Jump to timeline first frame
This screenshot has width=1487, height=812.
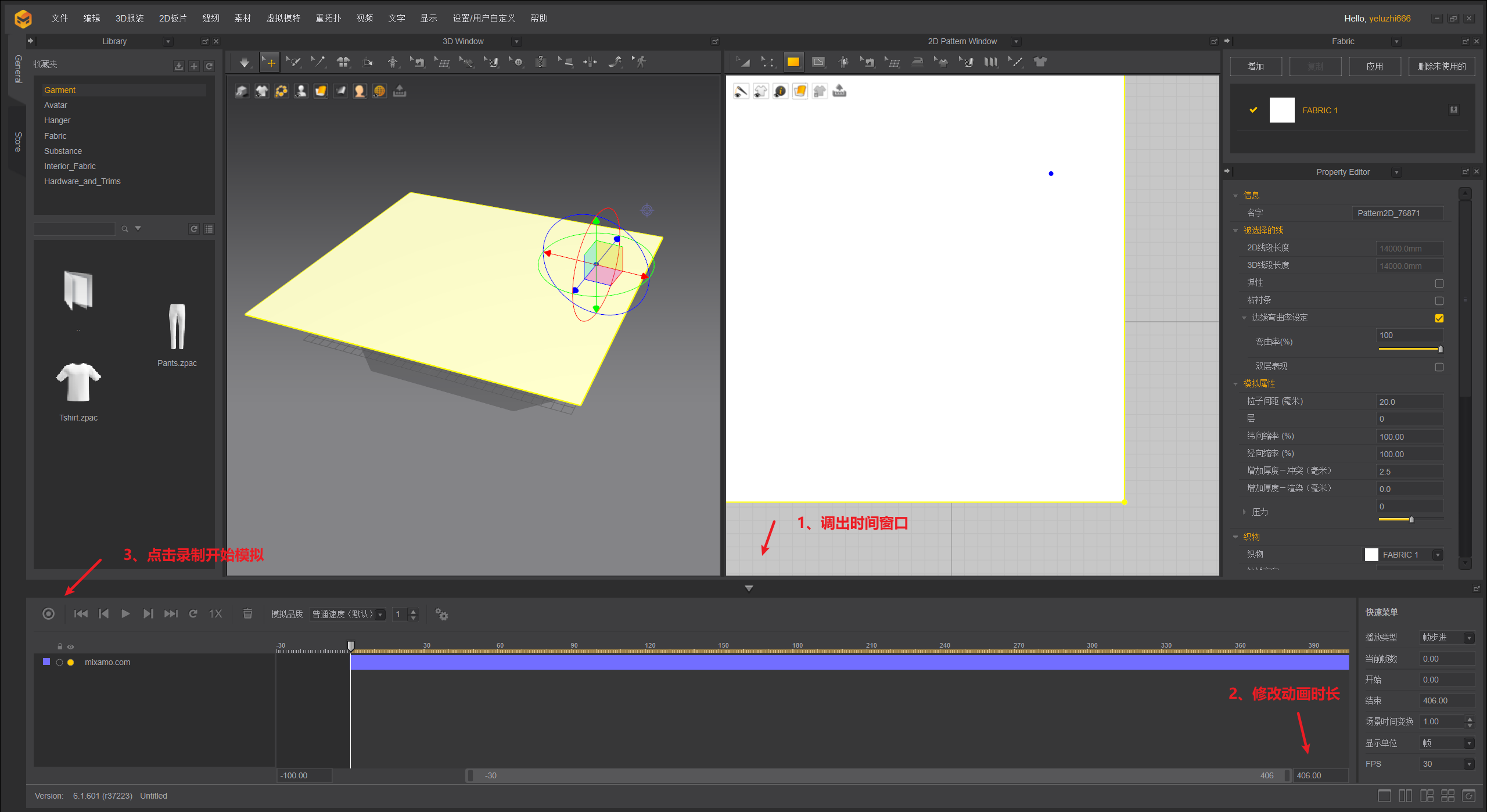click(x=81, y=614)
